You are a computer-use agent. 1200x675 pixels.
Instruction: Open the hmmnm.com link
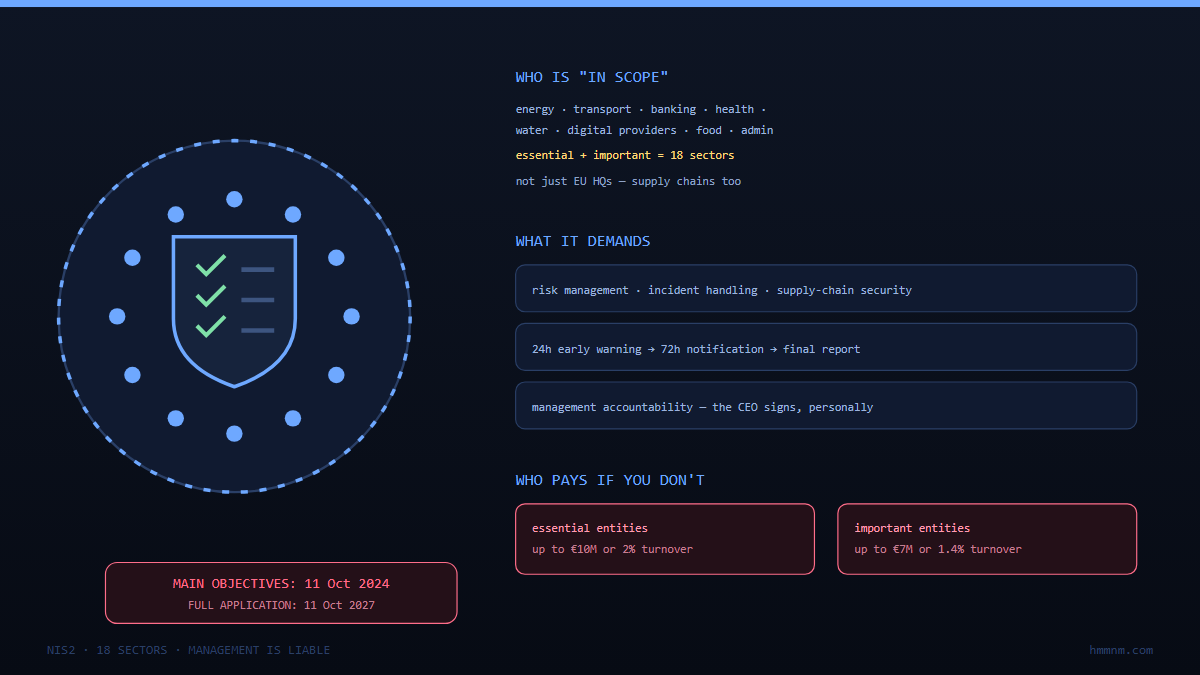click(1121, 650)
